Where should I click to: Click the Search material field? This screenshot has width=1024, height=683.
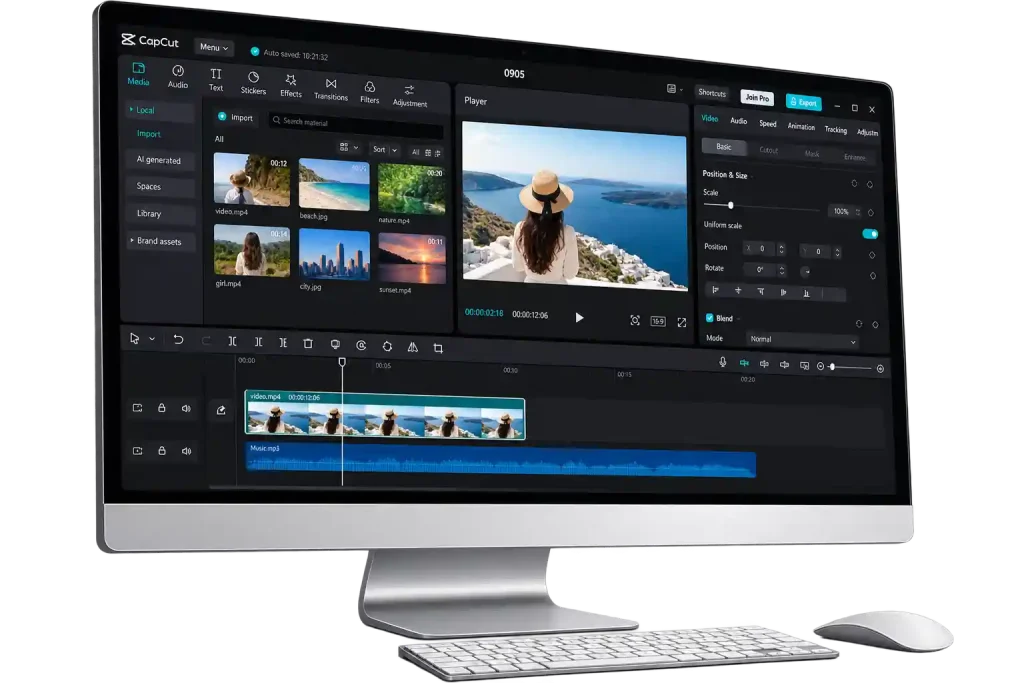tap(357, 123)
